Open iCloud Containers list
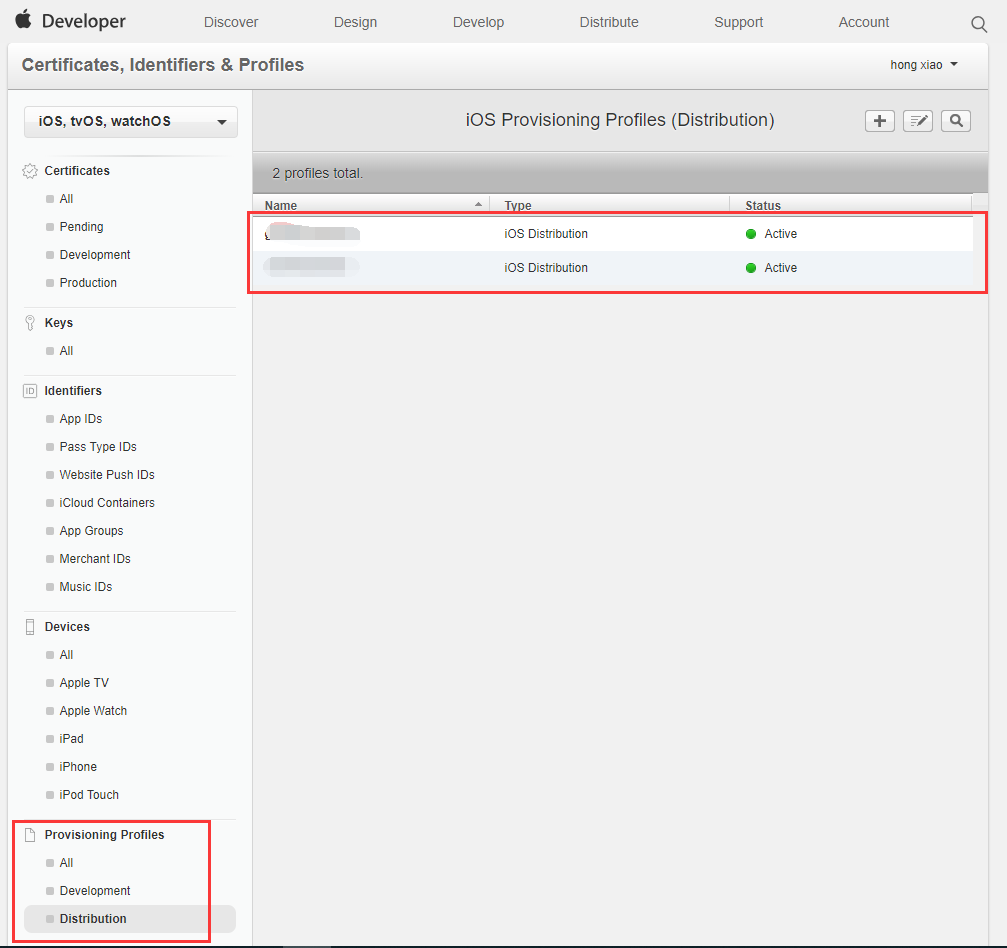The width and height of the screenshot is (1007, 948). pos(107,503)
